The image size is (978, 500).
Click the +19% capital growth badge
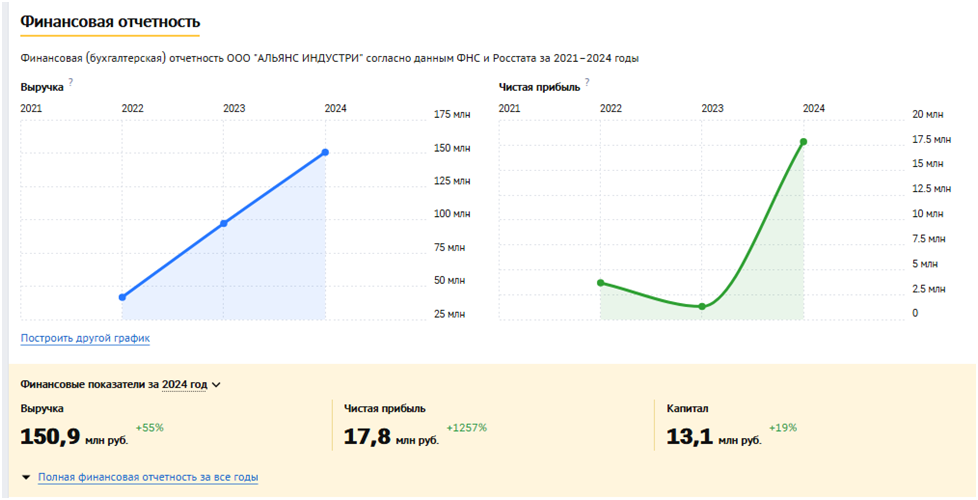[782, 428]
